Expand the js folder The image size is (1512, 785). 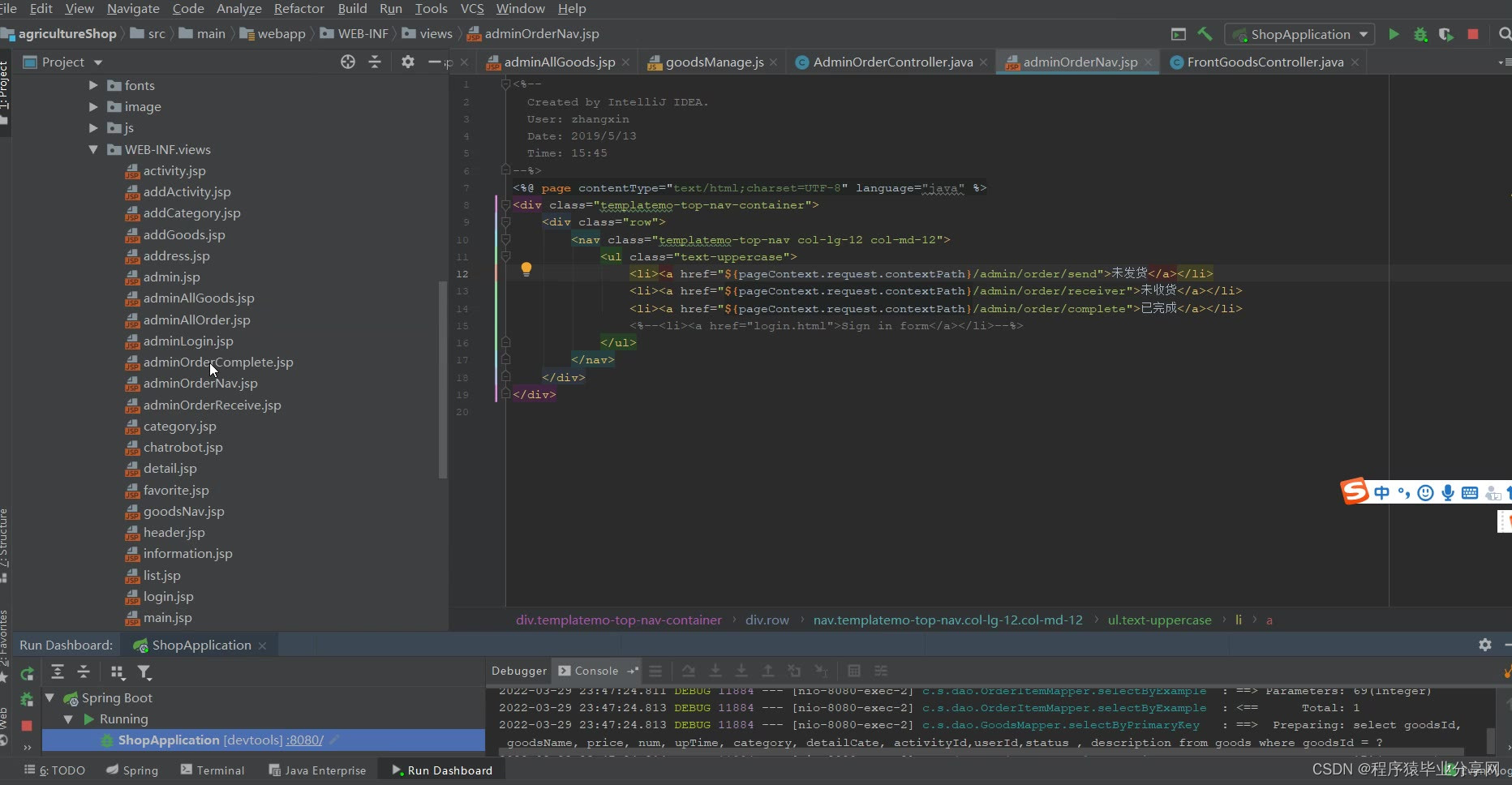(x=93, y=128)
